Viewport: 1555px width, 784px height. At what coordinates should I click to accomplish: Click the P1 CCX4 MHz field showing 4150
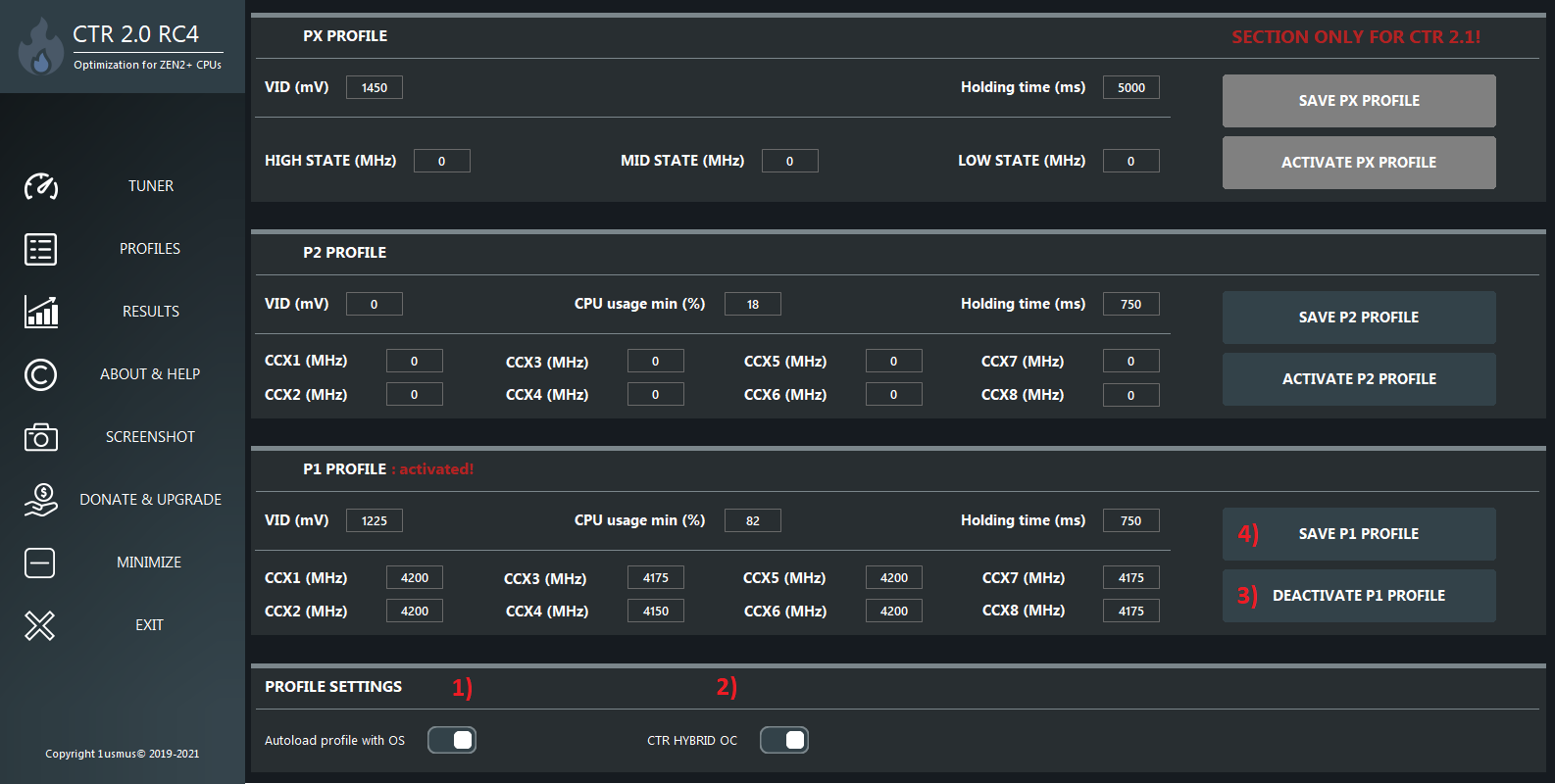click(656, 611)
